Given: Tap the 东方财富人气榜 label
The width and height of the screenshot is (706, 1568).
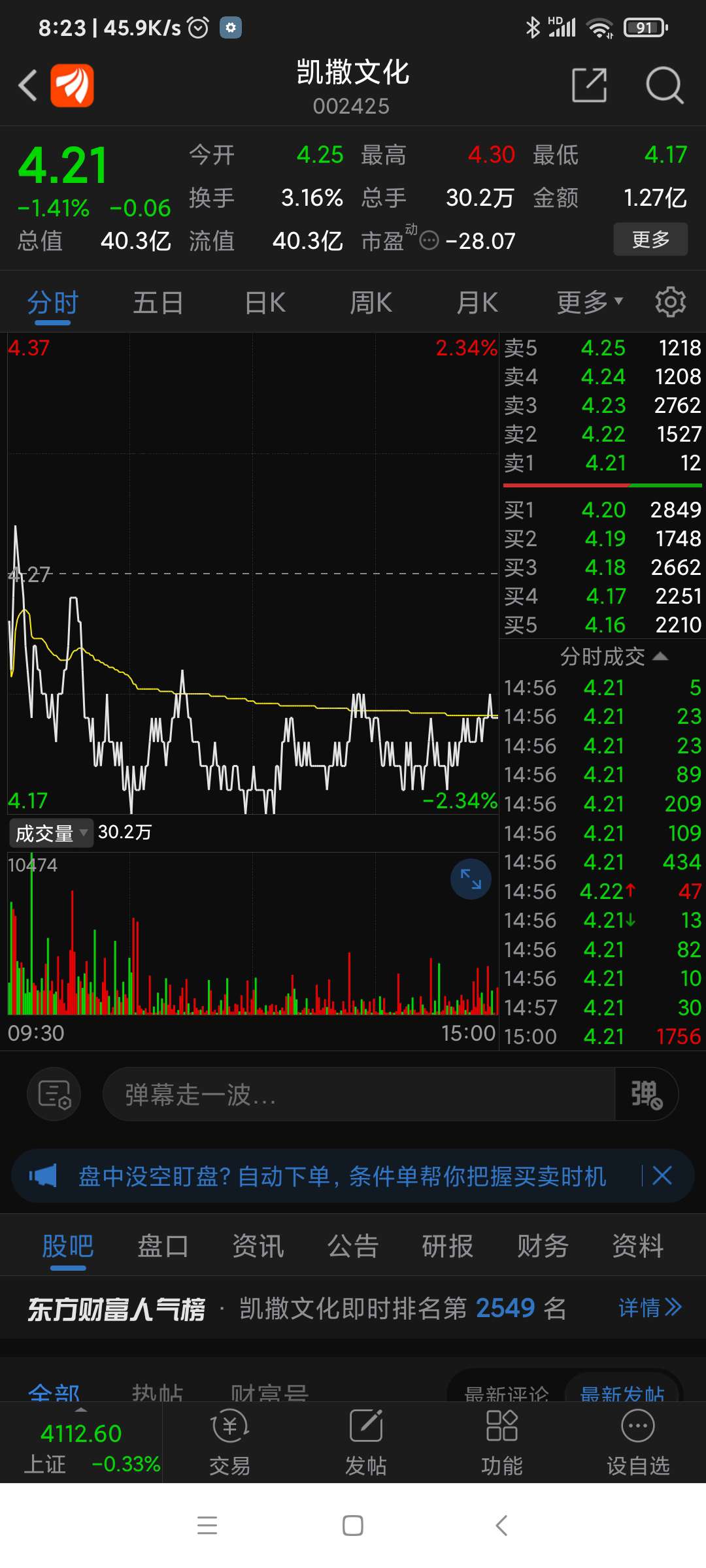Looking at the screenshot, I should point(116,1309).
